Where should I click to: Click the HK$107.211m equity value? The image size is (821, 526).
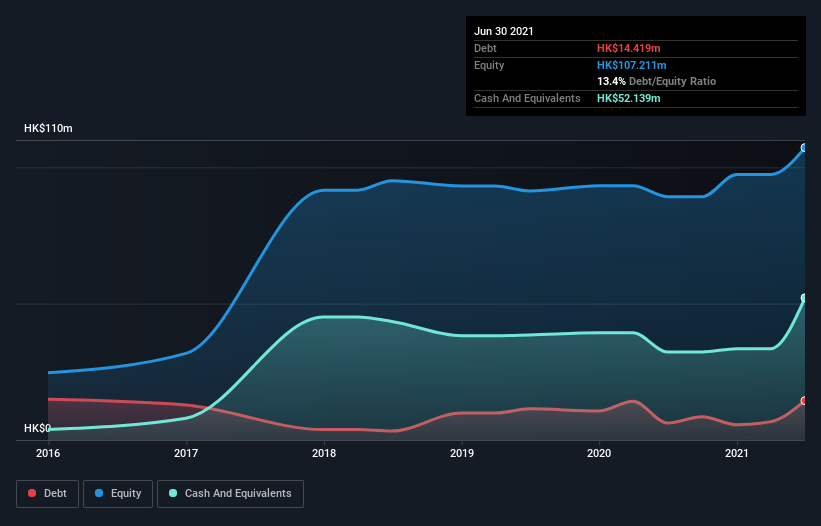coord(631,65)
